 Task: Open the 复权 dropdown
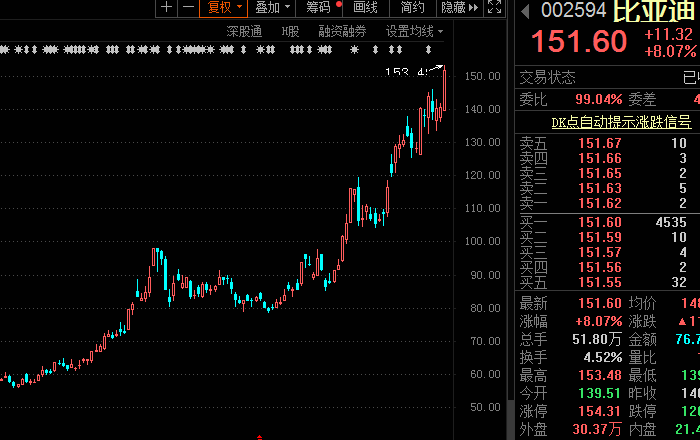click(x=223, y=7)
